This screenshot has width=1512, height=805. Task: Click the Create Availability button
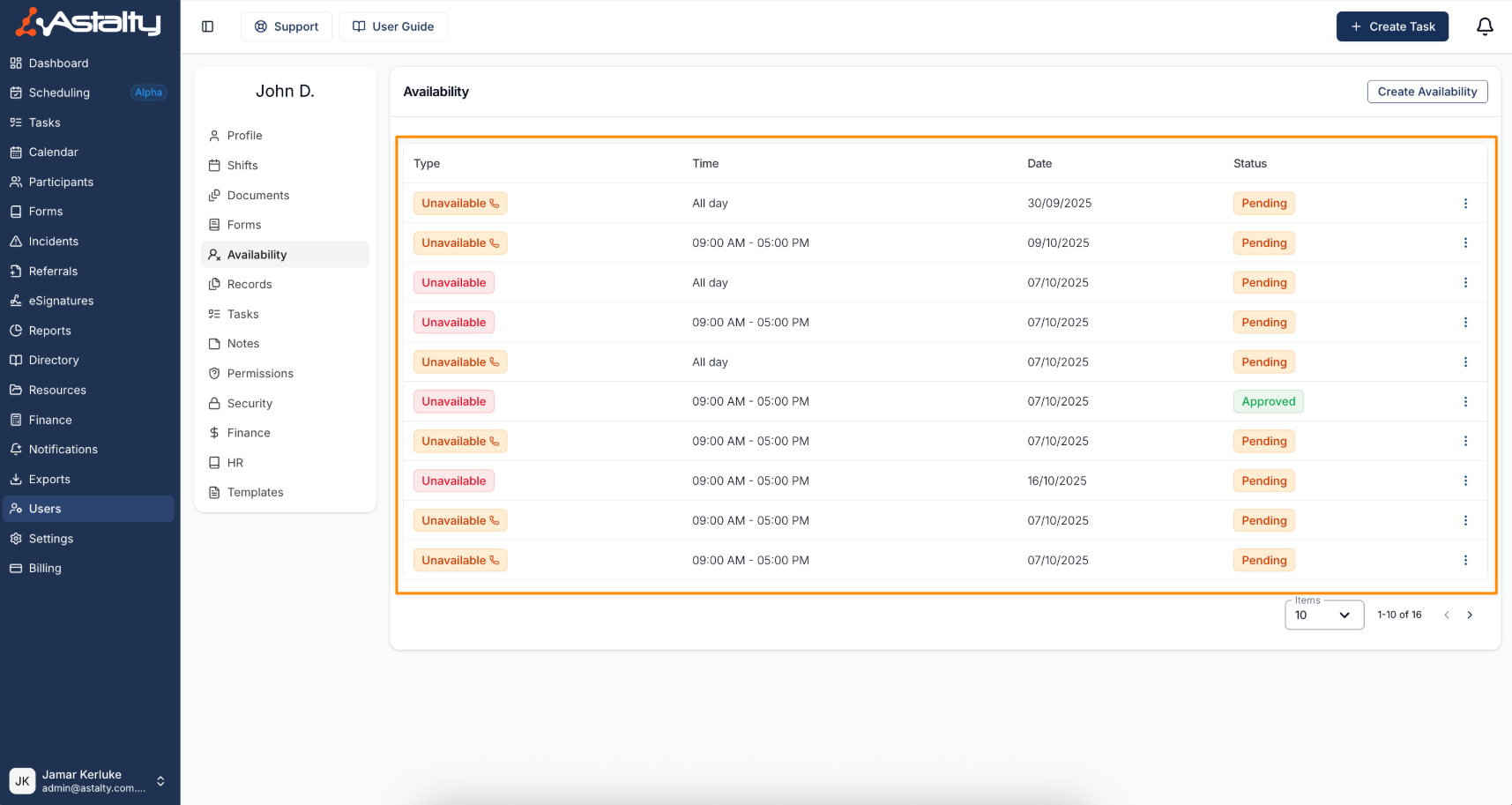1426,92
